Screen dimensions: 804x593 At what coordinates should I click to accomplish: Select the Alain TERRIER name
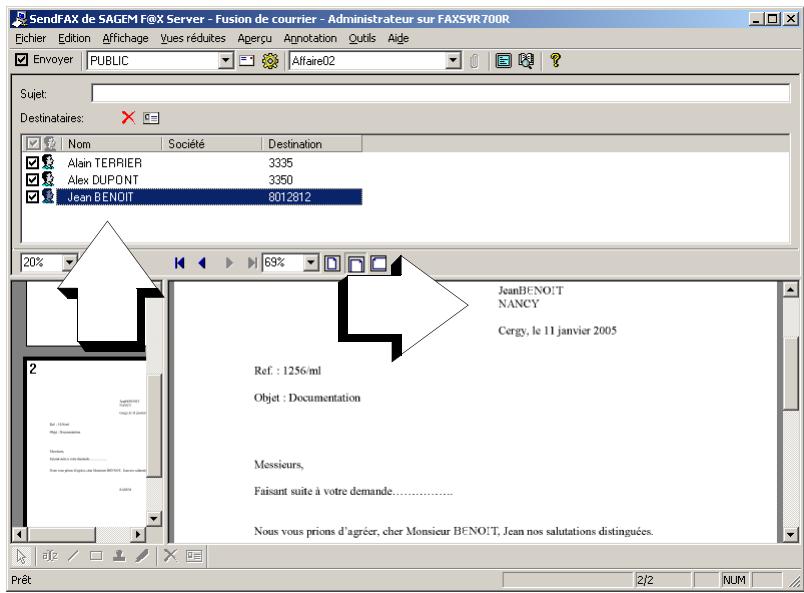(105, 163)
